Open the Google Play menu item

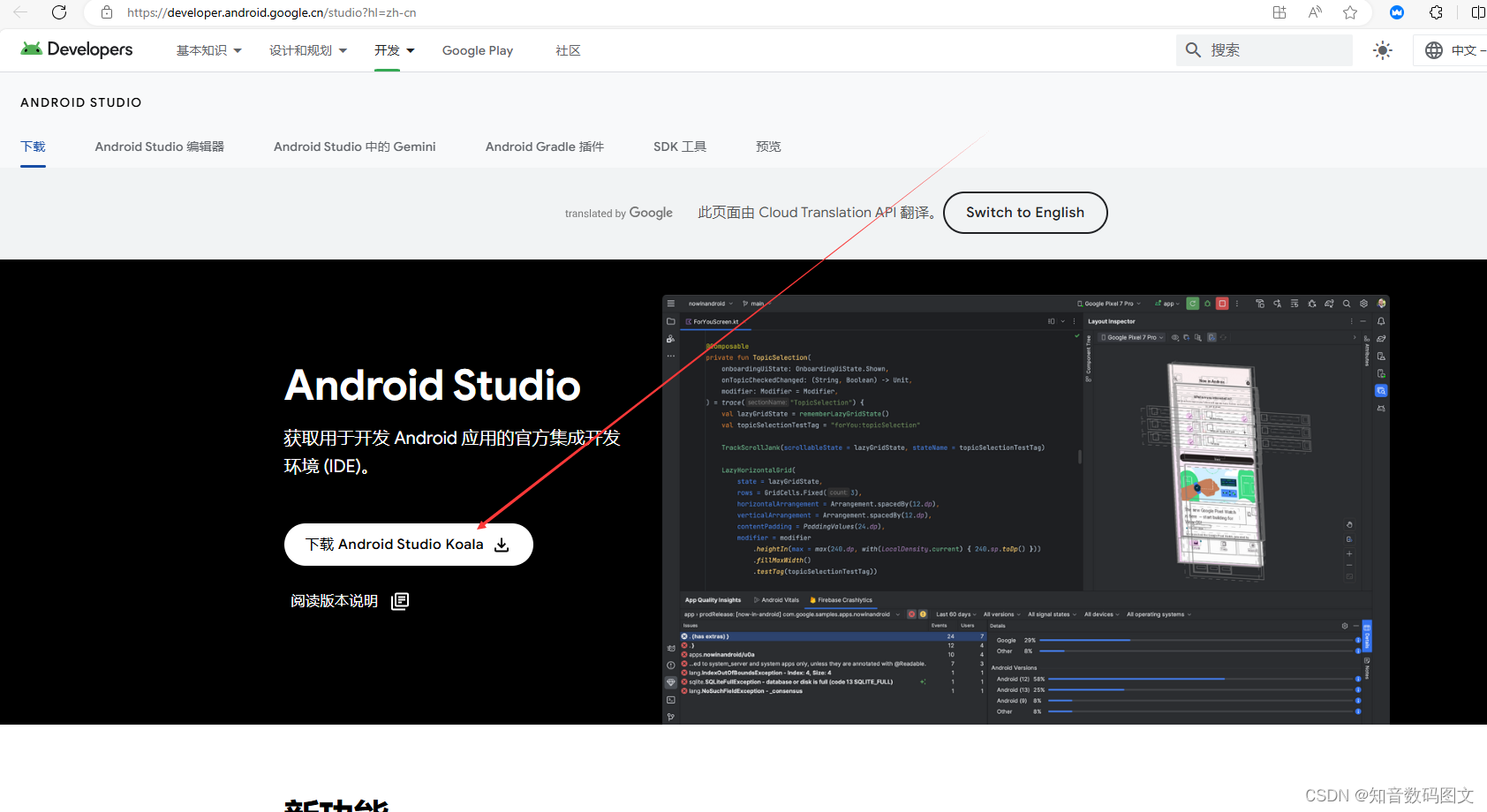click(x=477, y=50)
